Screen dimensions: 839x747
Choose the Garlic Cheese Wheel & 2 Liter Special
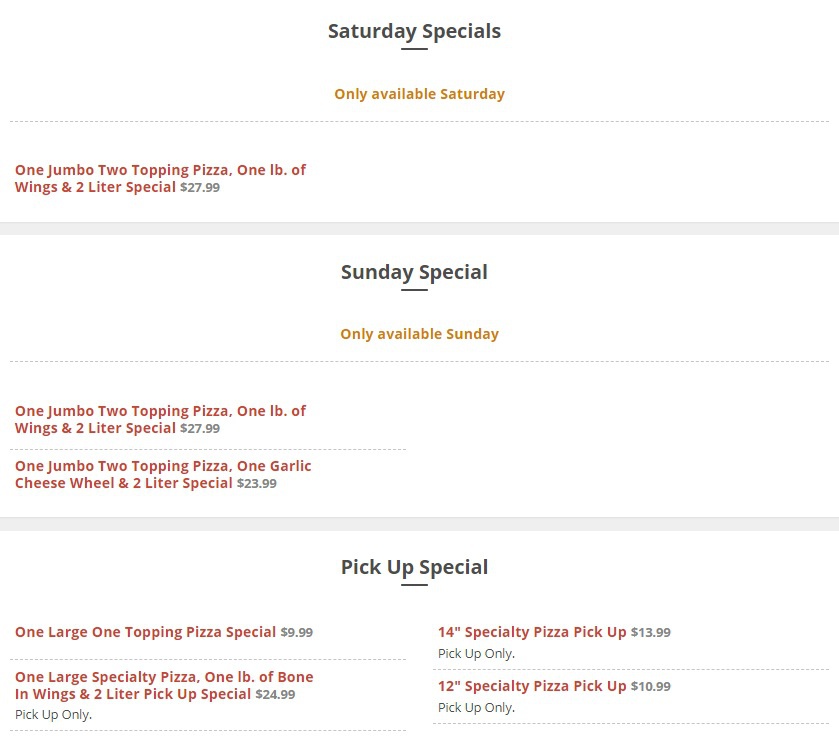point(163,467)
